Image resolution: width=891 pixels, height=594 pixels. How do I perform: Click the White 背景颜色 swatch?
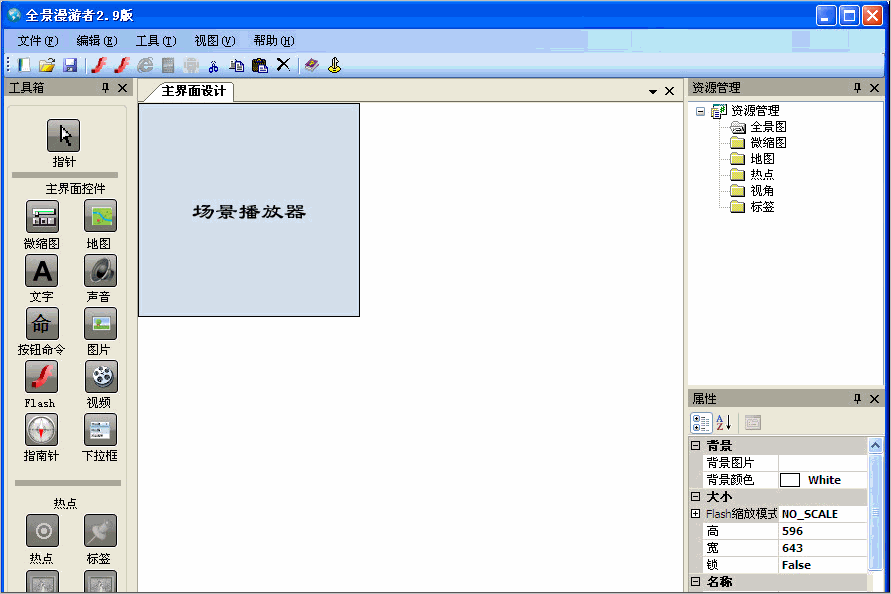(790, 480)
